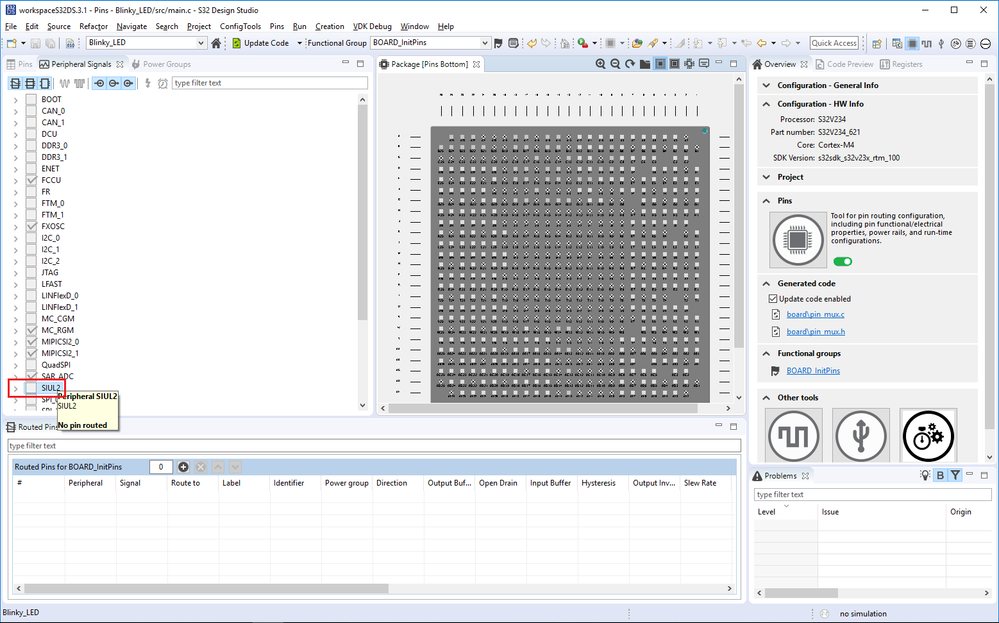Open the Functional Group BOARD_InitPins dropdown
The height and width of the screenshot is (623, 999).
[x=485, y=43]
